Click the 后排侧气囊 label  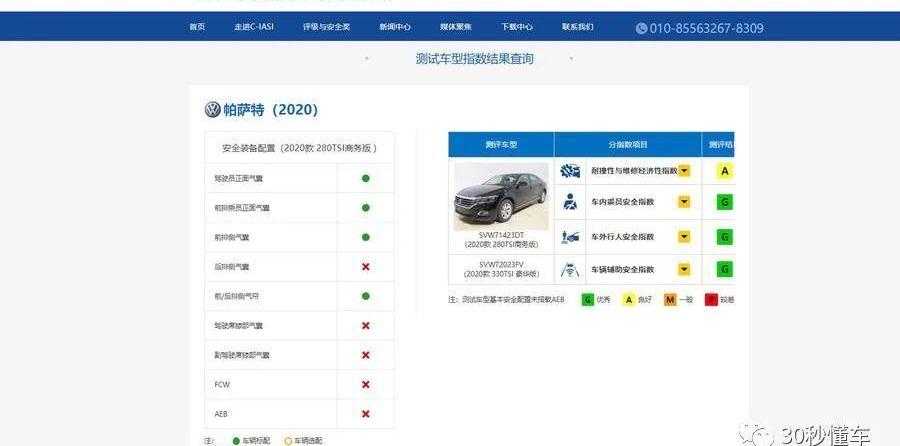coord(231,267)
